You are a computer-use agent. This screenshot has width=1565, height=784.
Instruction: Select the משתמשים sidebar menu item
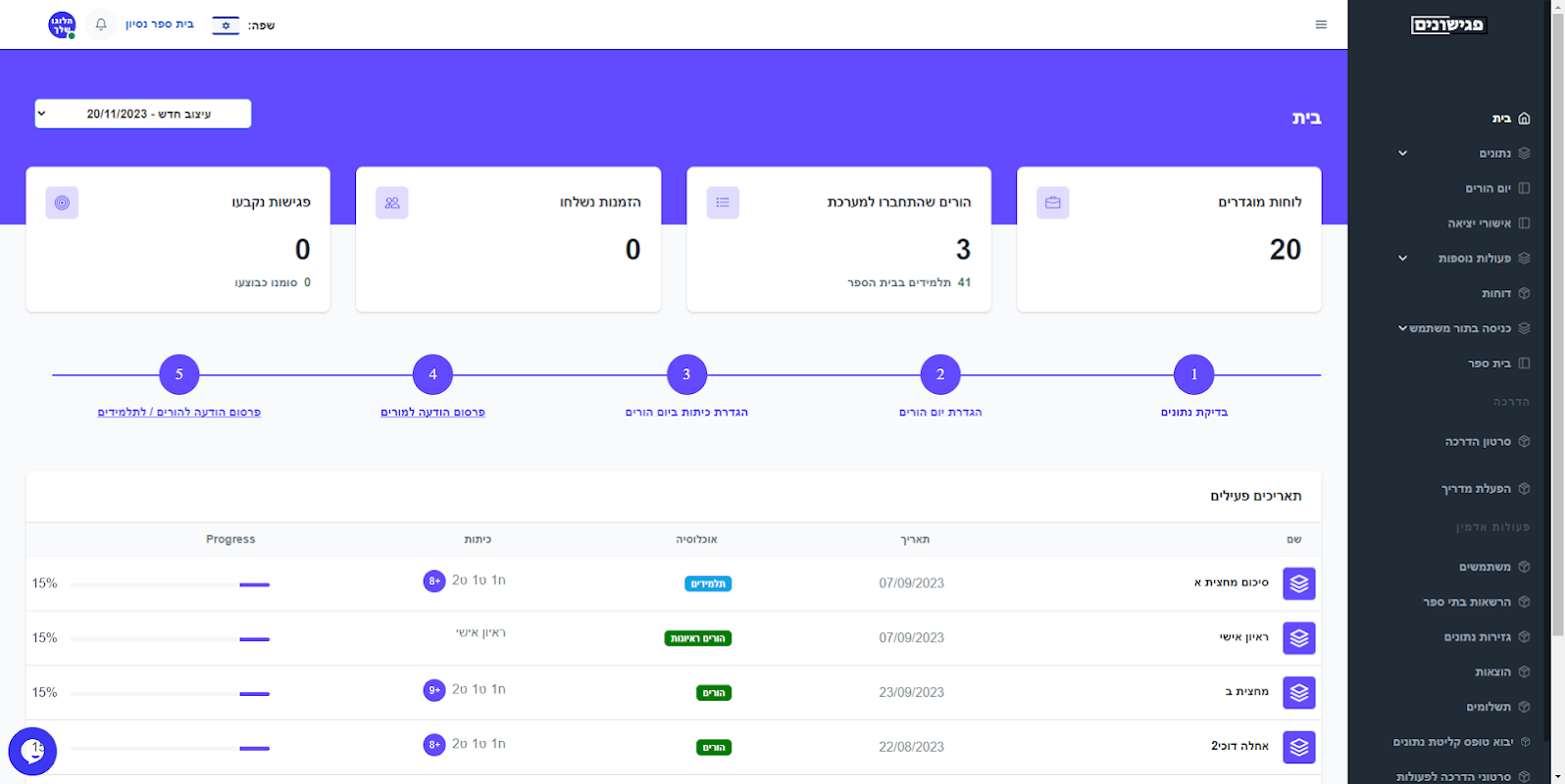point(1494,566)
